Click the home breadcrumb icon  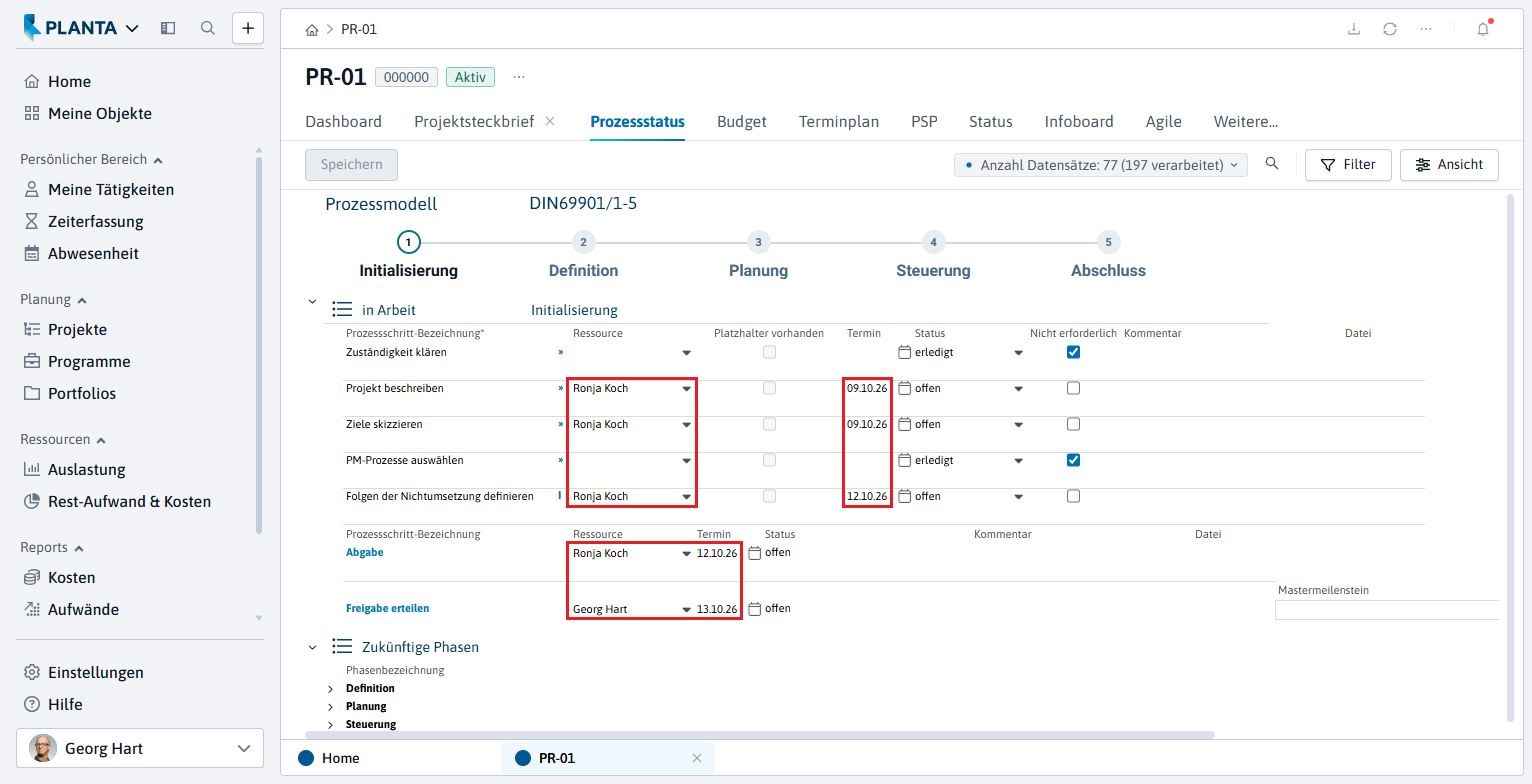click(312, 29)
